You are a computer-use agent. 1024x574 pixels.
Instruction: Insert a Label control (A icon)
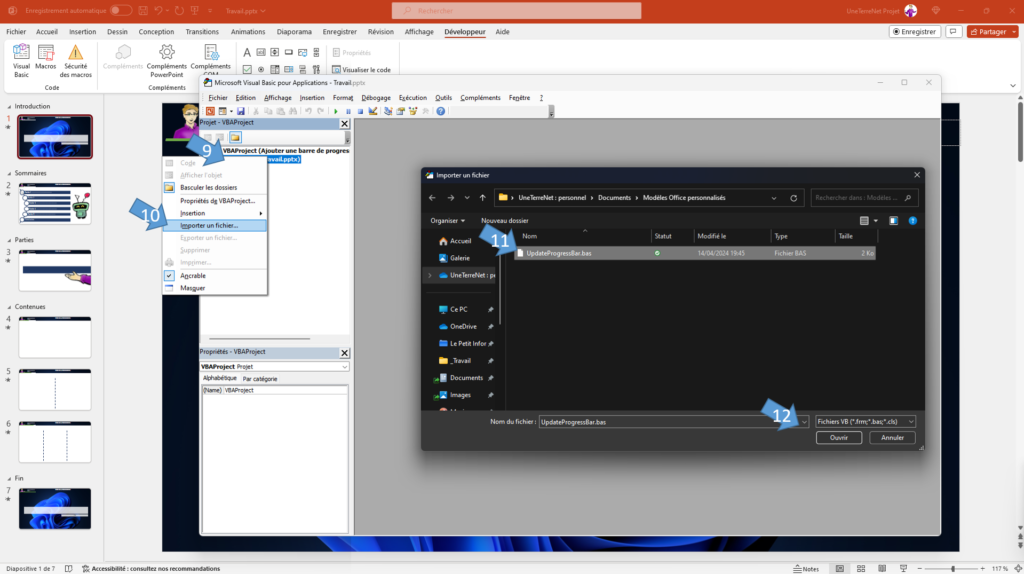tap(247, 52)
